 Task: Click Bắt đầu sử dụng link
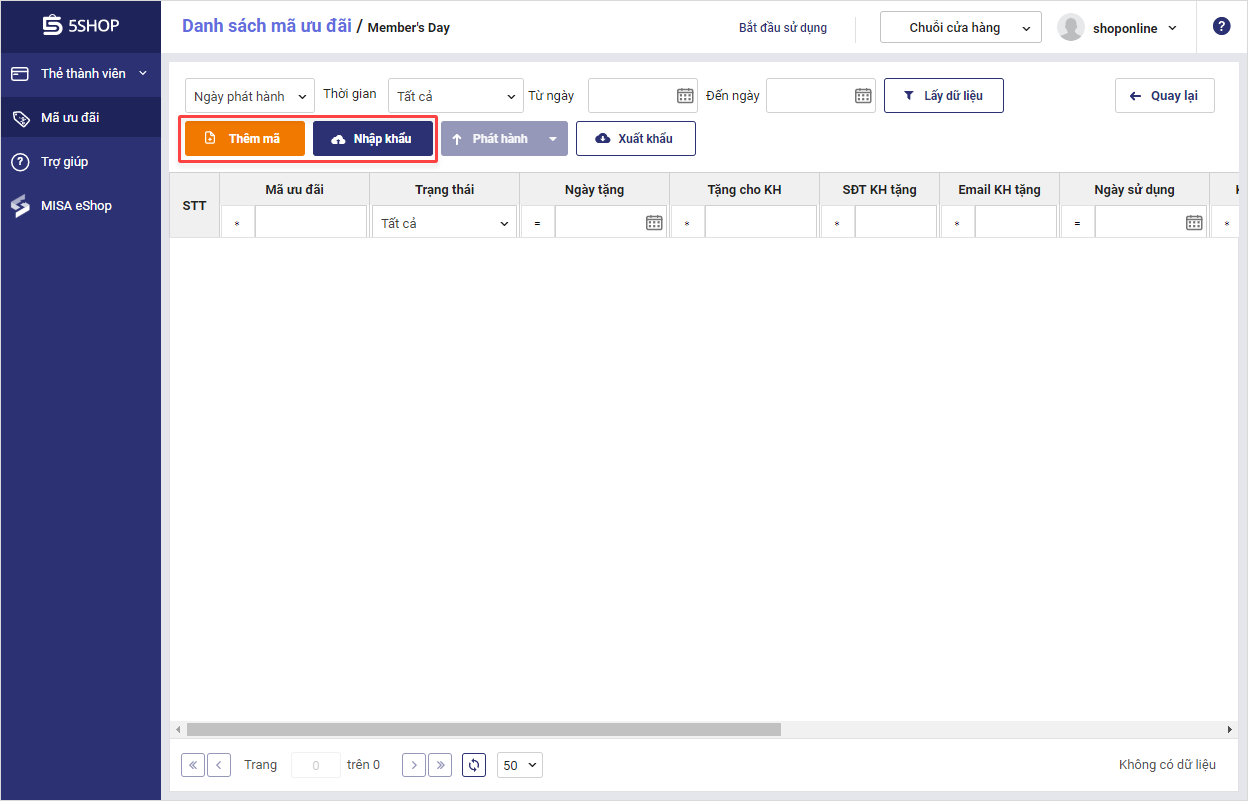pos(783,28)
